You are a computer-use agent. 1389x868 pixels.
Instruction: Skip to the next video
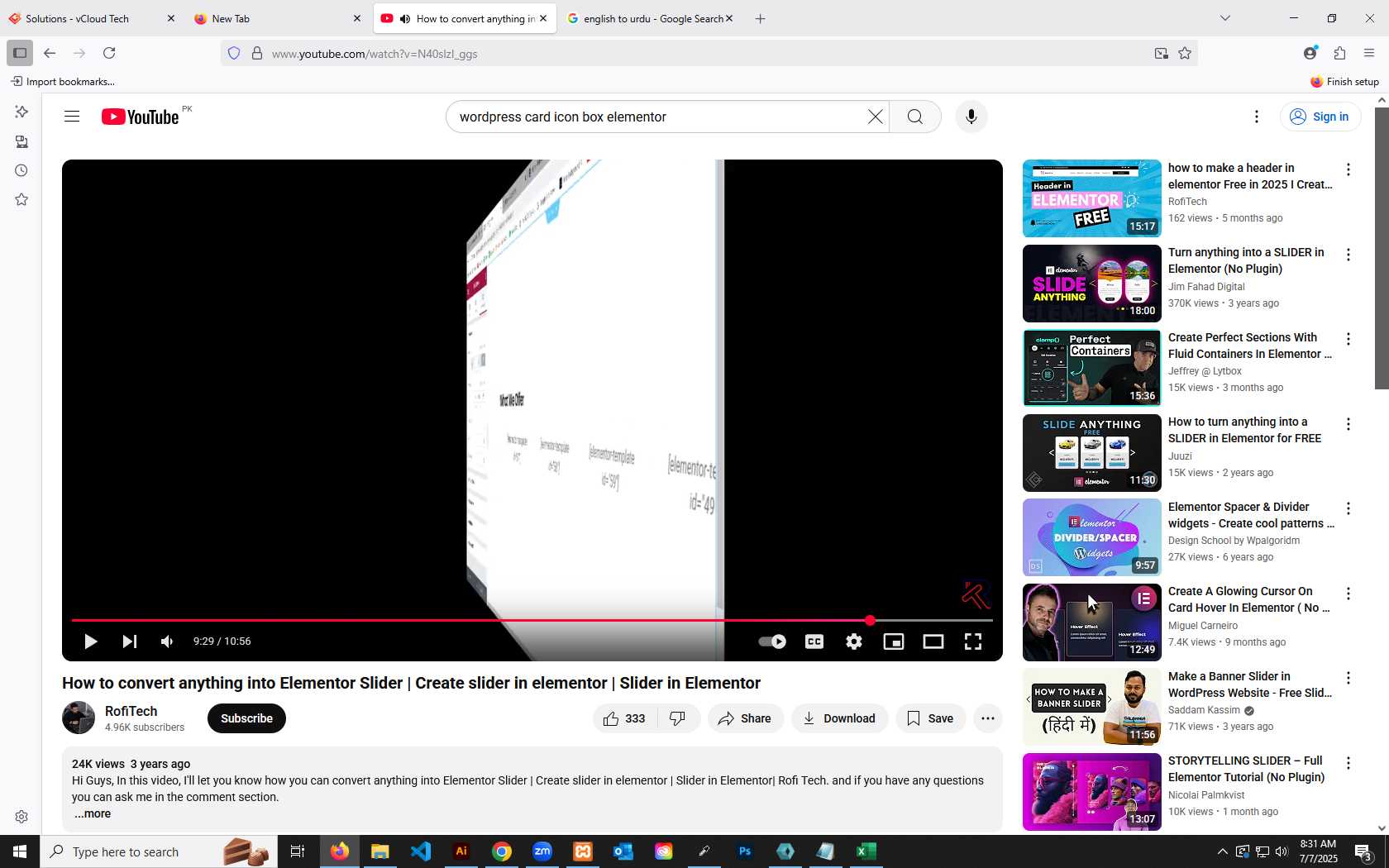point(130,641)
